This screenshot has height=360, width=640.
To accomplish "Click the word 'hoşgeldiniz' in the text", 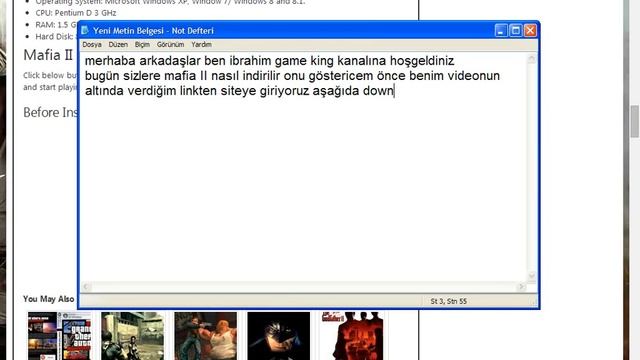I will click(x=422, y=61).
